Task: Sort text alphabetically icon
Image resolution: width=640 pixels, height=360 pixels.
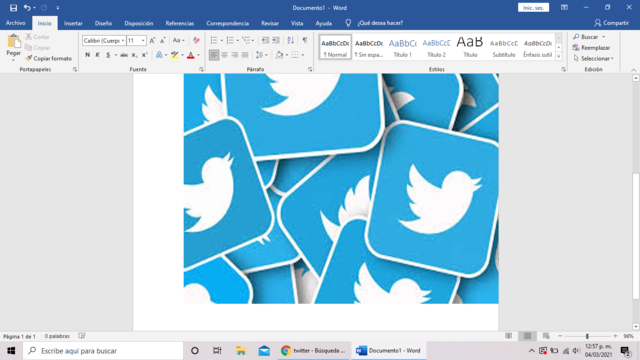Action: tap(291, 40)
